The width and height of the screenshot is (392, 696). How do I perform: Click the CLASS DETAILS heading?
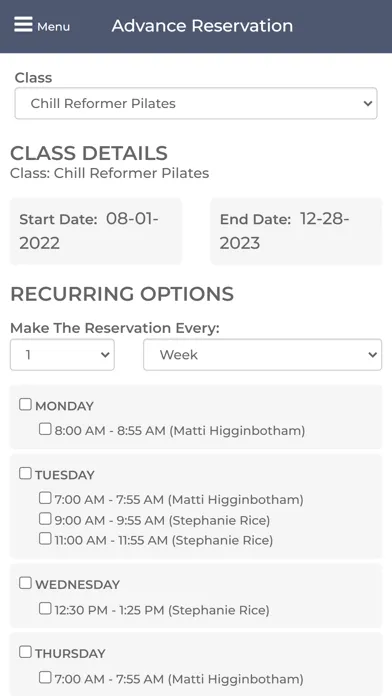[89, 153]
